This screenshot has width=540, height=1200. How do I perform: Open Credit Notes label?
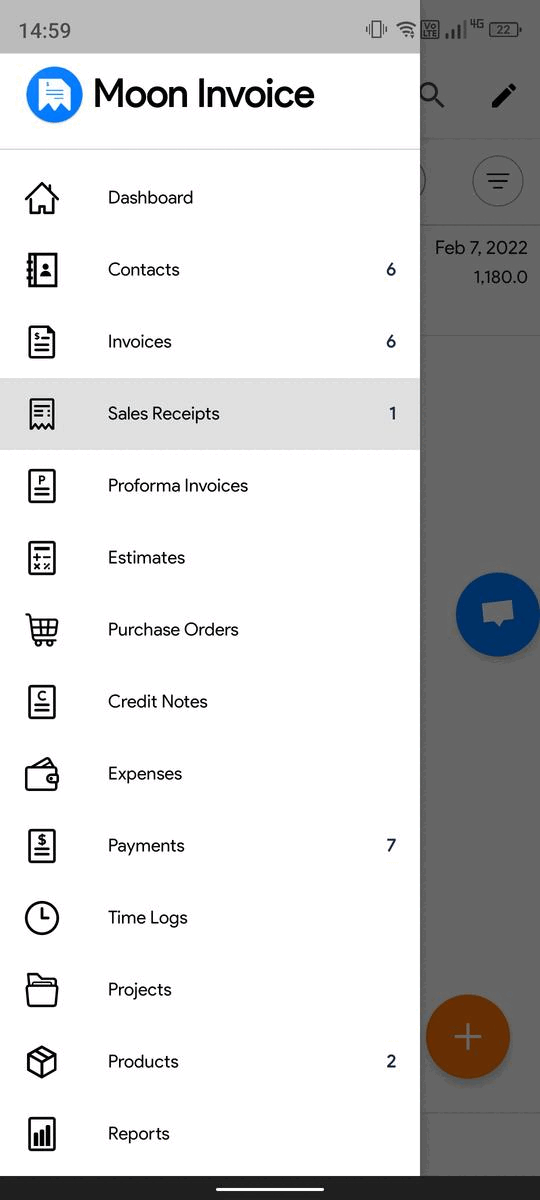coord(158,702)
